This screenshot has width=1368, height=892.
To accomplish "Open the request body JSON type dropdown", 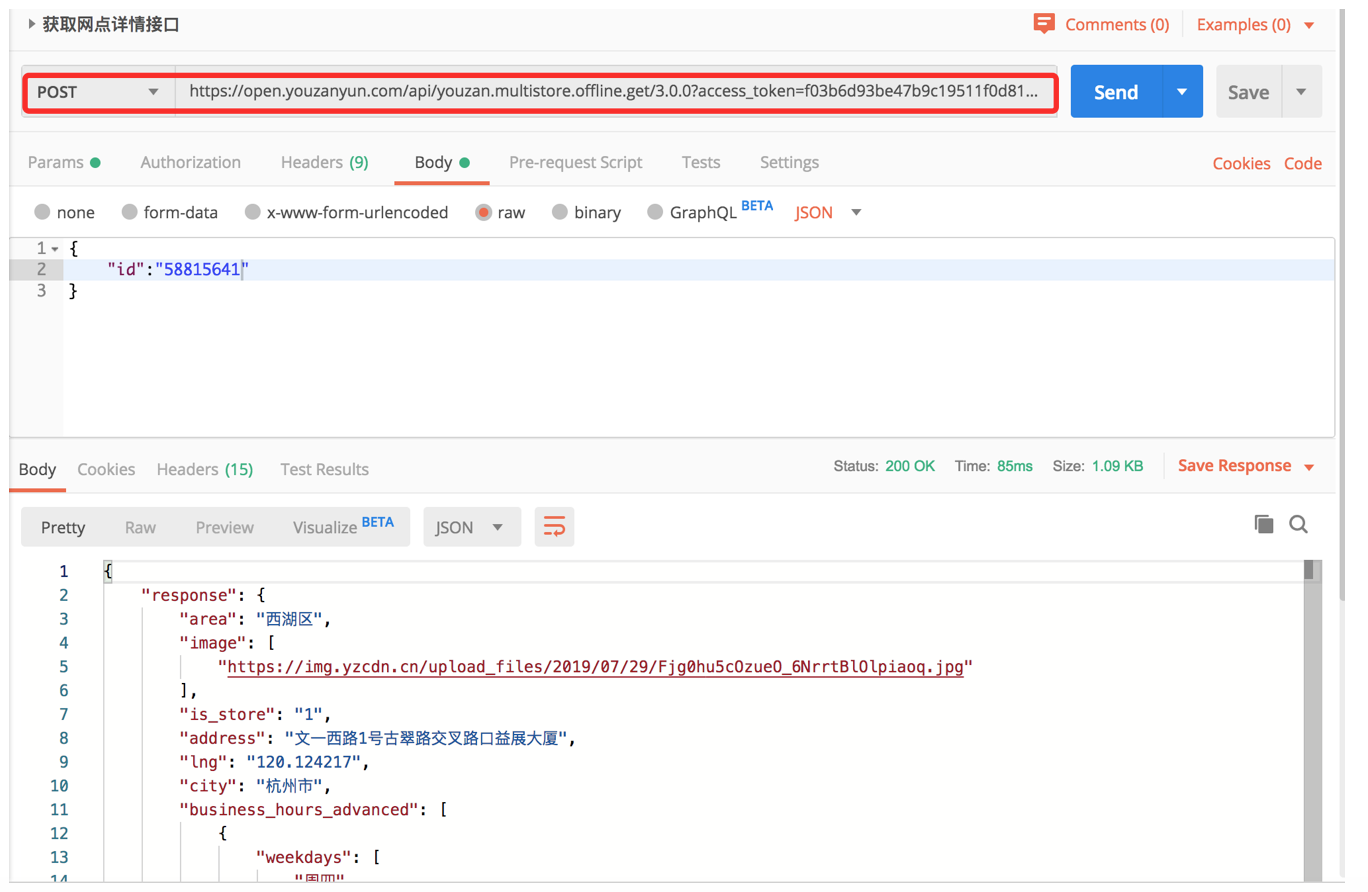I will (x=828, y=212).
